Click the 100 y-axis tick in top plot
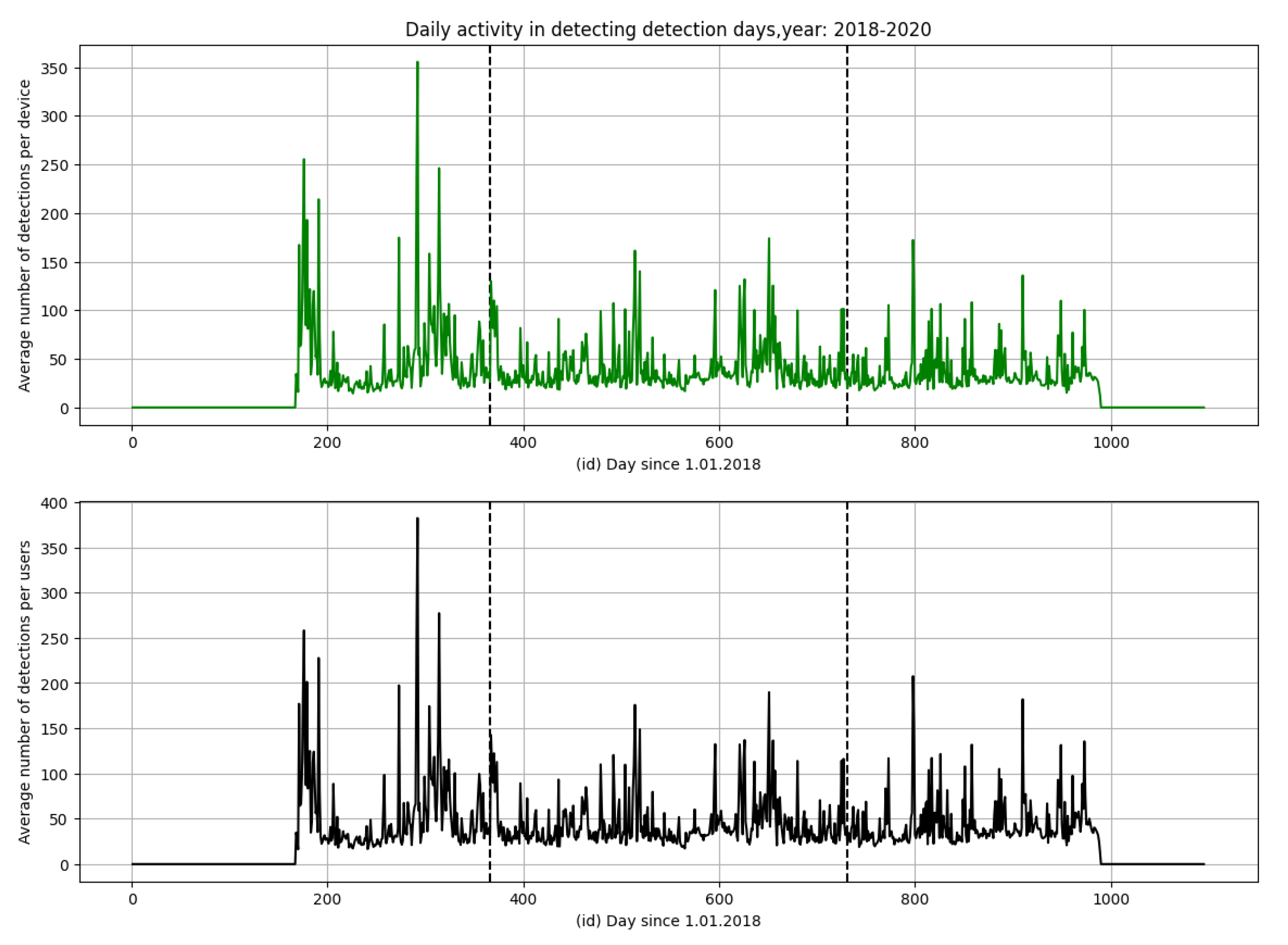 [54, 311]
